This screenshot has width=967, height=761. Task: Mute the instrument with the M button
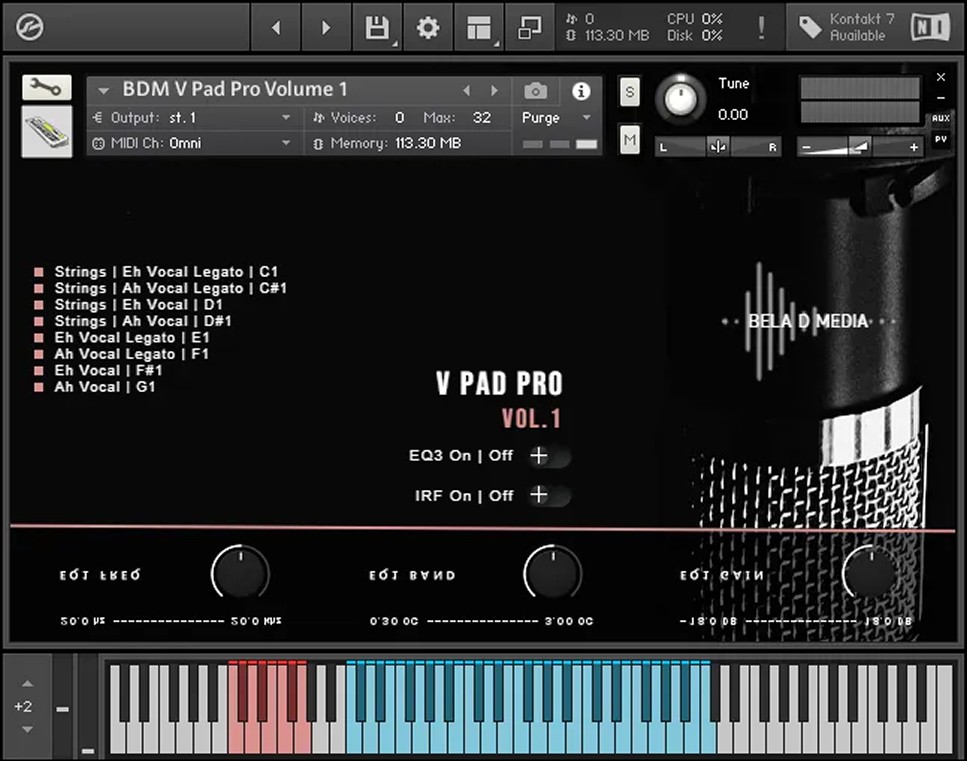(629, 141)
